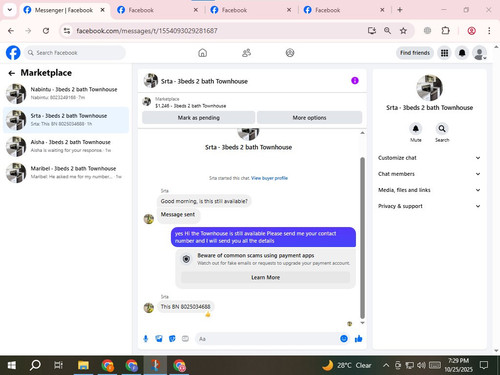Click More options button
The image size is (500, 375).
point(309,118)
